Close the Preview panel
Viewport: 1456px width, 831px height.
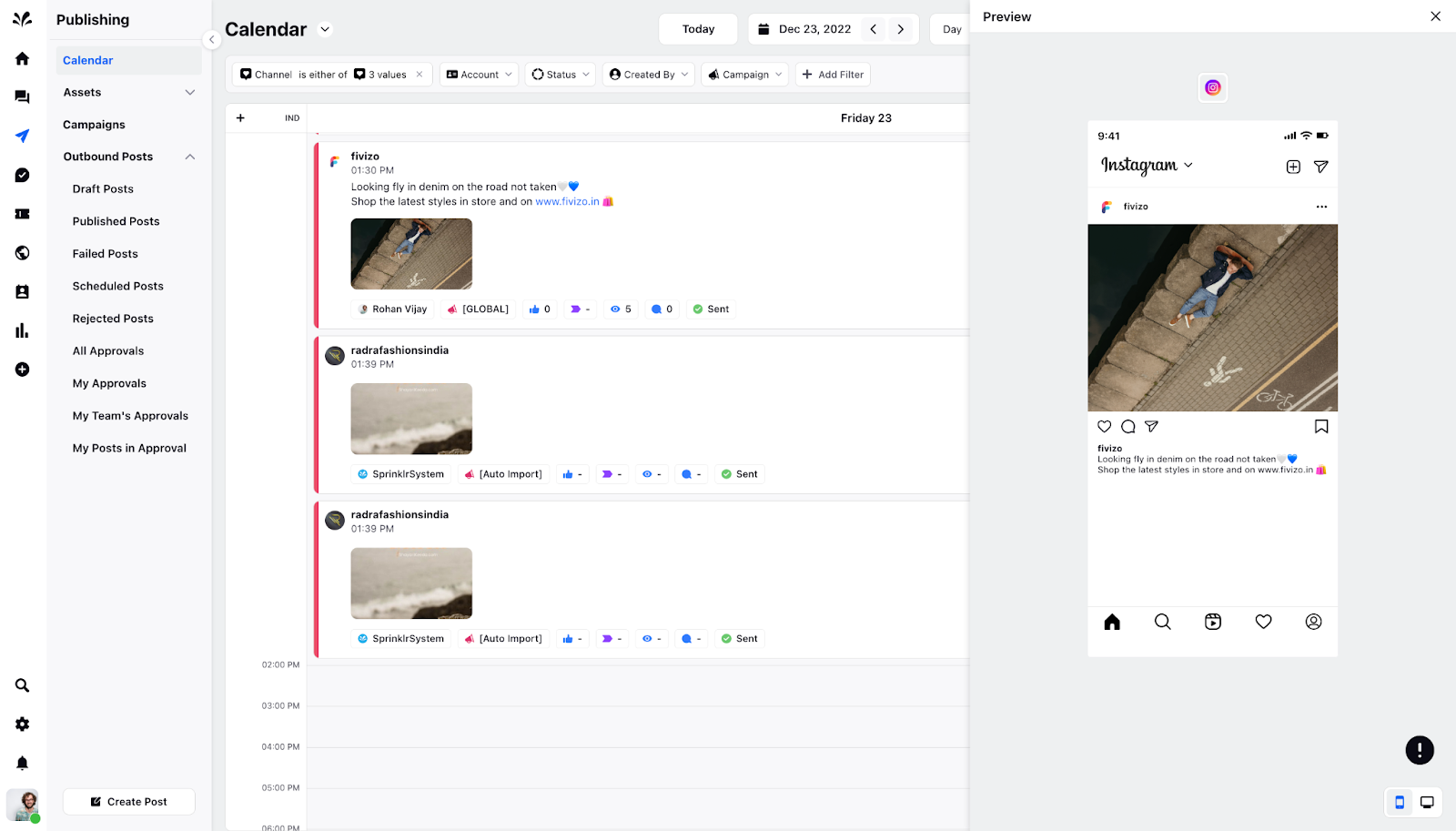pos(1435,16)
